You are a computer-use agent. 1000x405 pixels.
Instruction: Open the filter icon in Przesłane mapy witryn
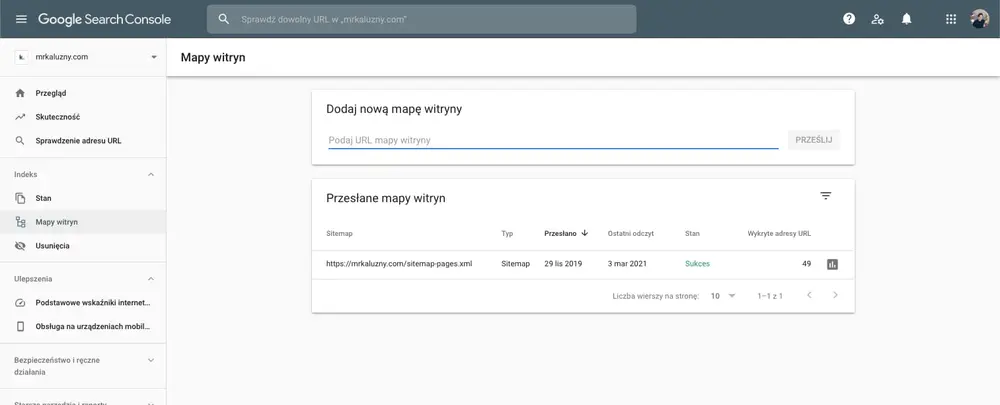pyautogui.click(x=825, y=196)
